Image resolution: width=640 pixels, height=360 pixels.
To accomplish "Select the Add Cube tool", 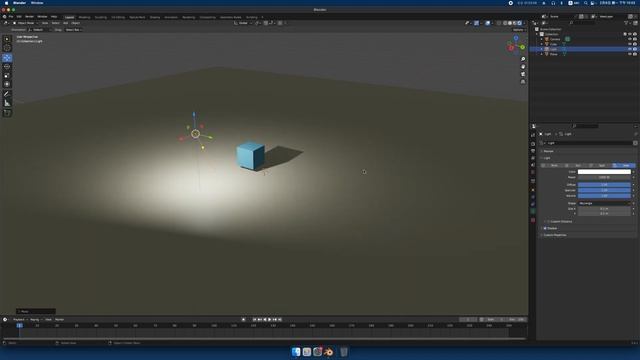I will point(7,113).
